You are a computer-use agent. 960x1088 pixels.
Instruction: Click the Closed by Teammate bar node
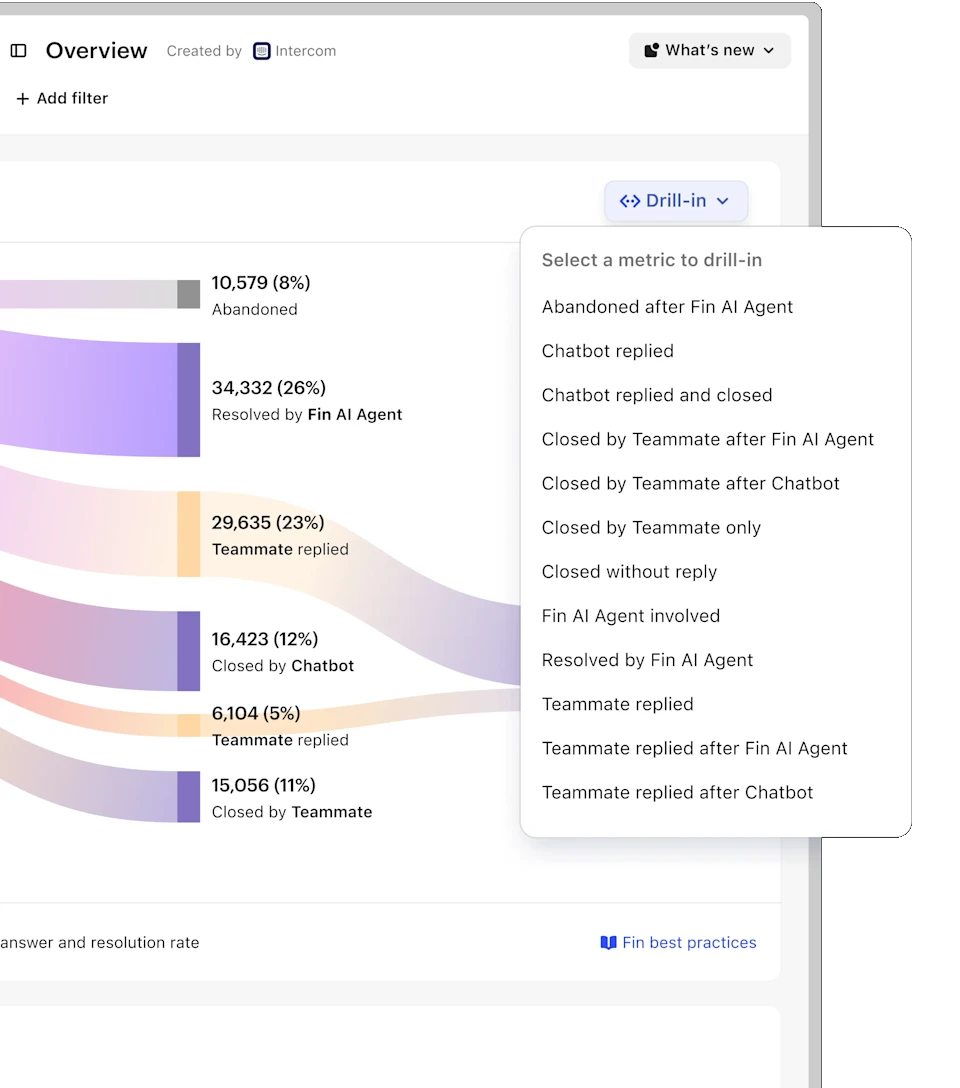[x=189, y=797]
